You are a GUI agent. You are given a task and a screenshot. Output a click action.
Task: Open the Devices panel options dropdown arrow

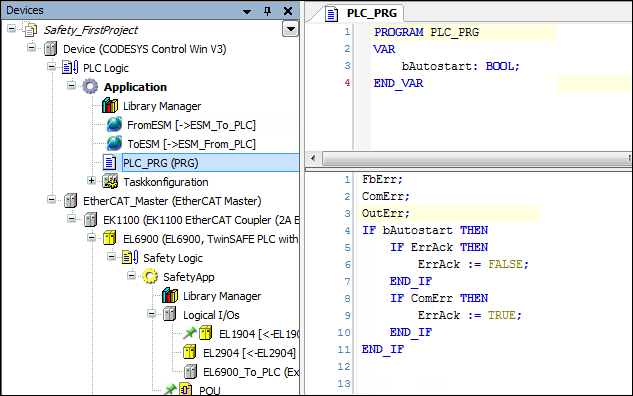[x=247, y=12]
